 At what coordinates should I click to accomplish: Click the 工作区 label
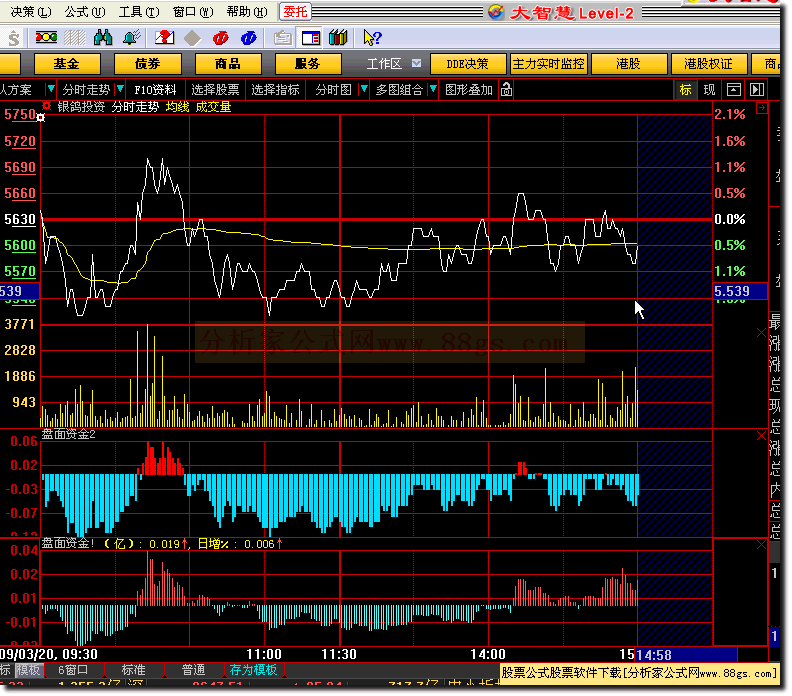point(384,64)
